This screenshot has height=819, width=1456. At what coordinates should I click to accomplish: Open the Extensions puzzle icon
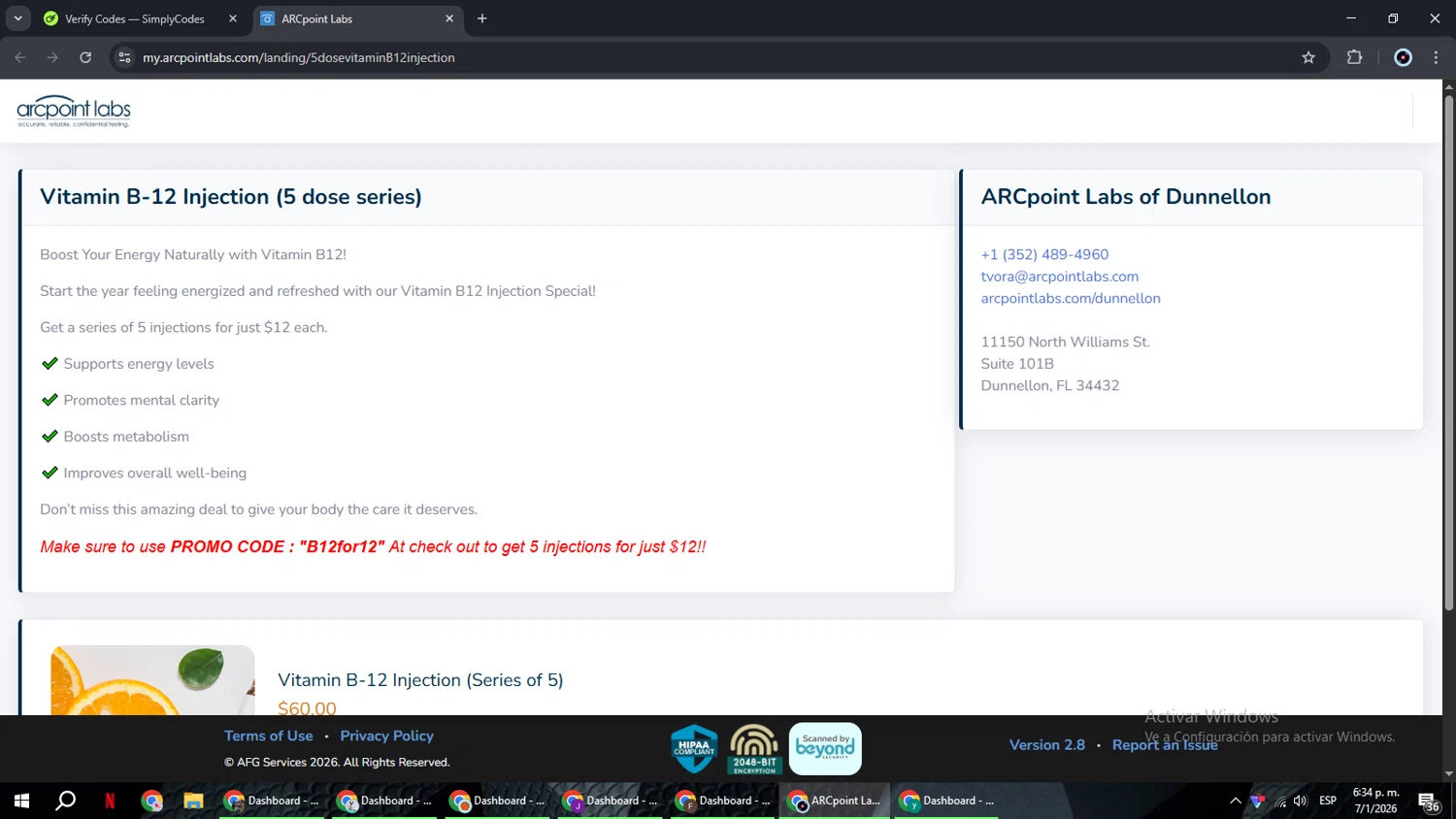click(x=1355, y=57)
